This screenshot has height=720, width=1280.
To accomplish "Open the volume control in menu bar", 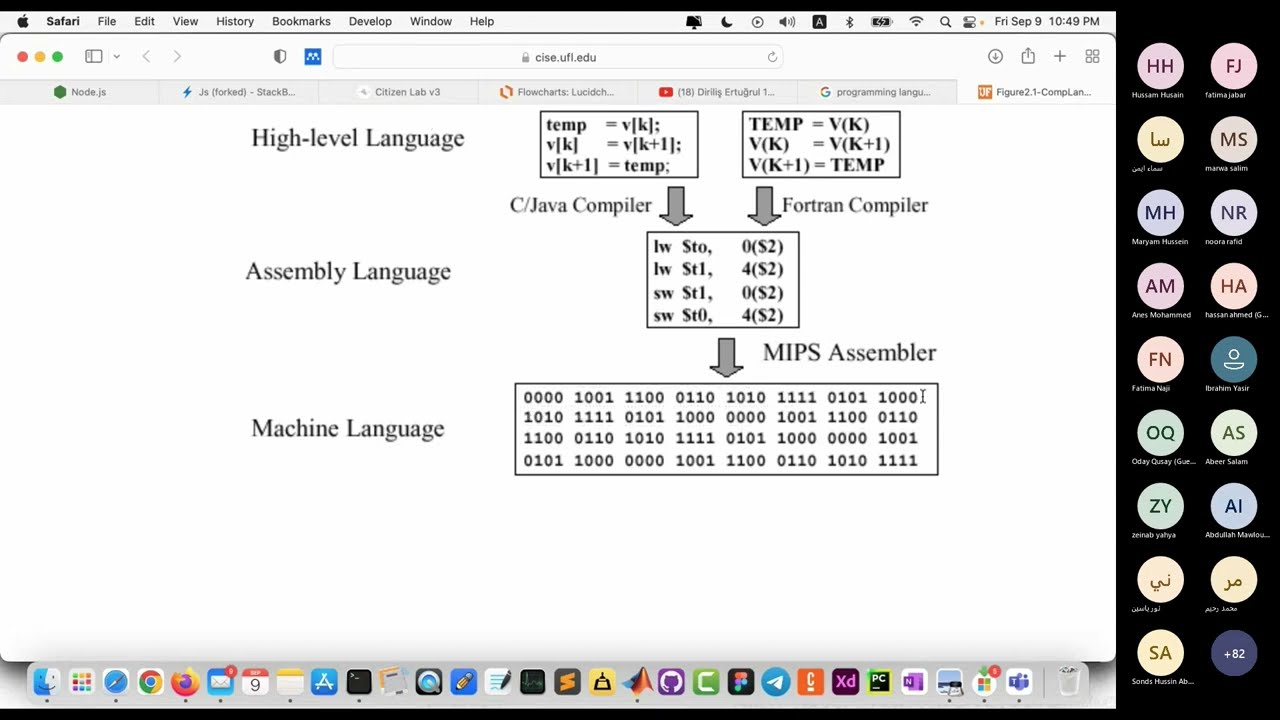I will (x=787, y=21).
